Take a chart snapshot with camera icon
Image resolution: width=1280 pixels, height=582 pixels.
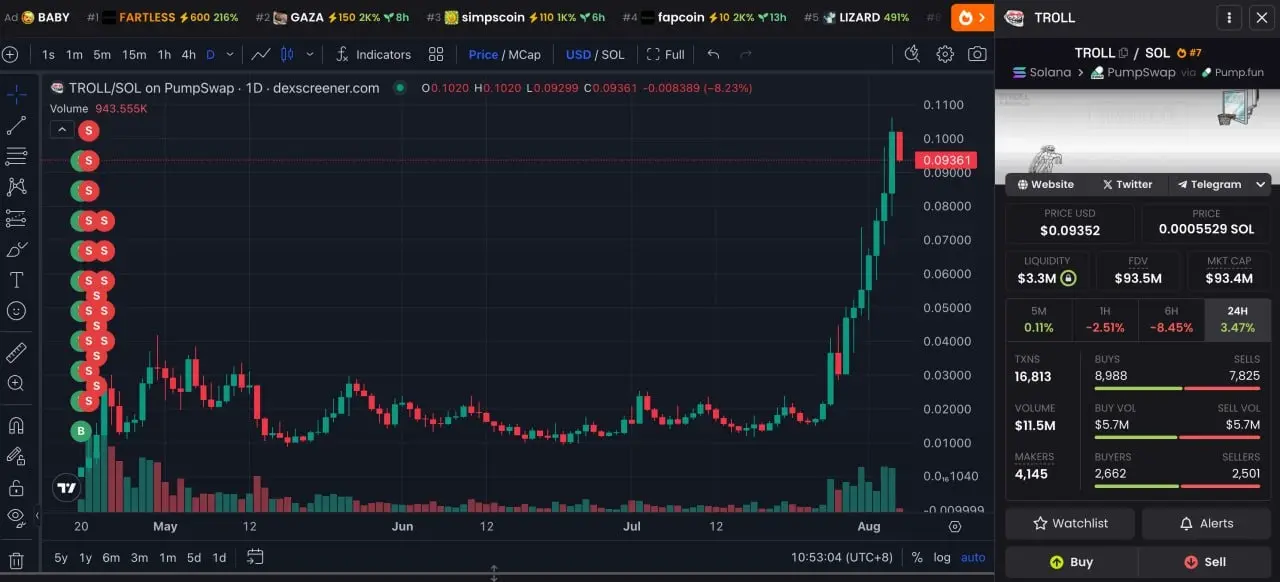977,54
